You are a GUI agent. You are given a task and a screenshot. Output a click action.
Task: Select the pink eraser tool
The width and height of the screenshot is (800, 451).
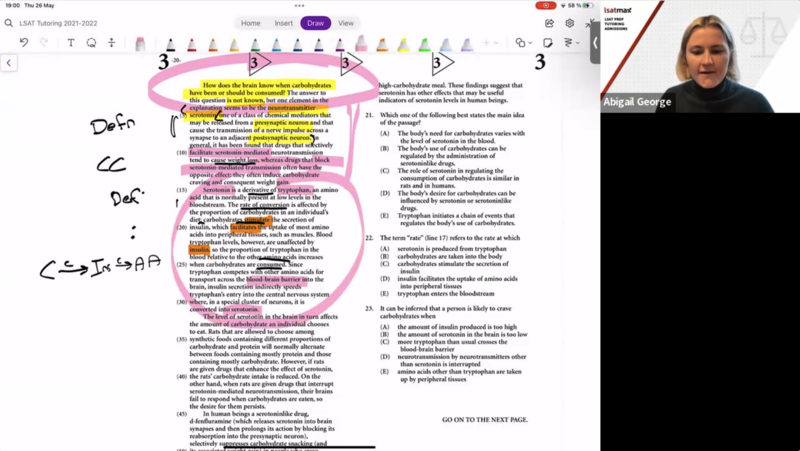[x=140, y=43]
